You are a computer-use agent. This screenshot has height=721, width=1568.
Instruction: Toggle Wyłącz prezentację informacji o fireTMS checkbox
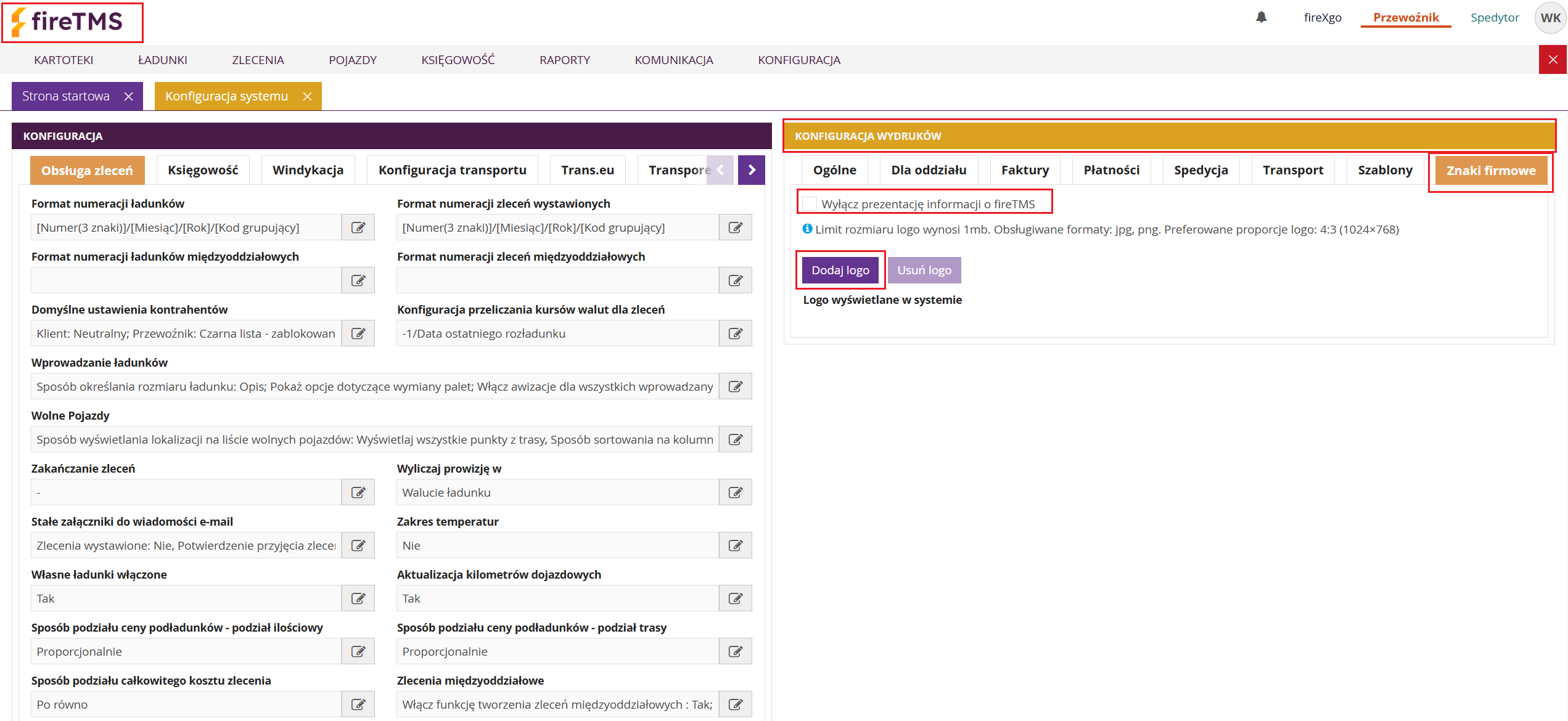pyautogui.click(x=810, y=203)
